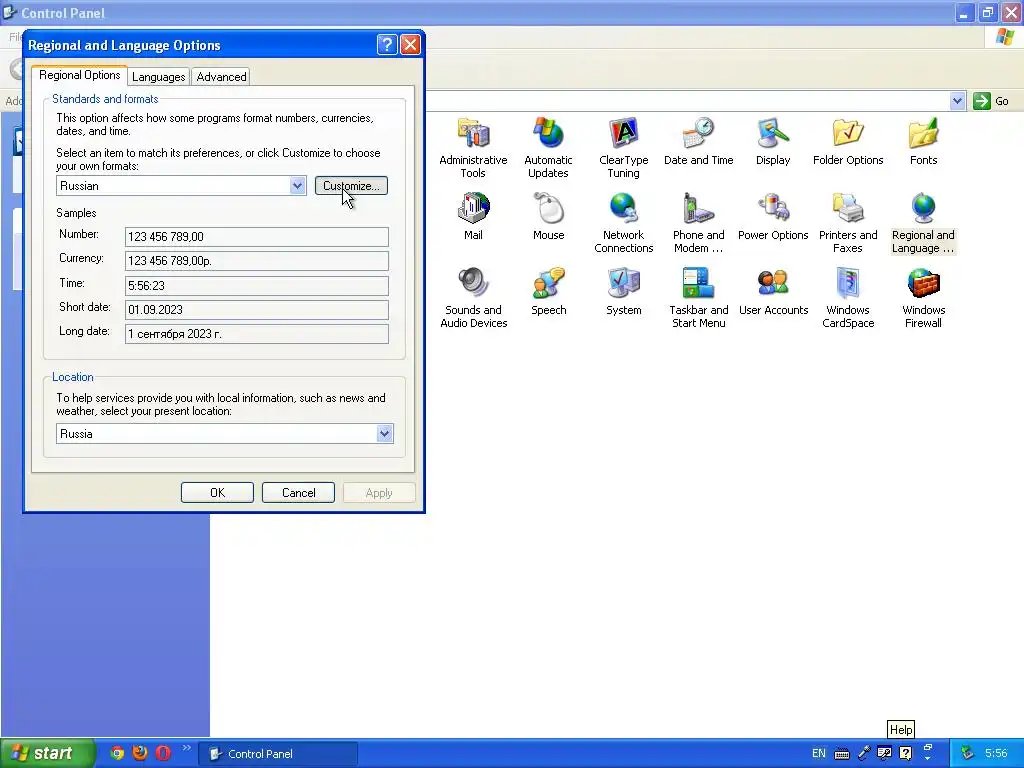The height and width of the screenshot is (768, 1024).
Task: Switch to the Languages tab
Action: tap(159, 76)
